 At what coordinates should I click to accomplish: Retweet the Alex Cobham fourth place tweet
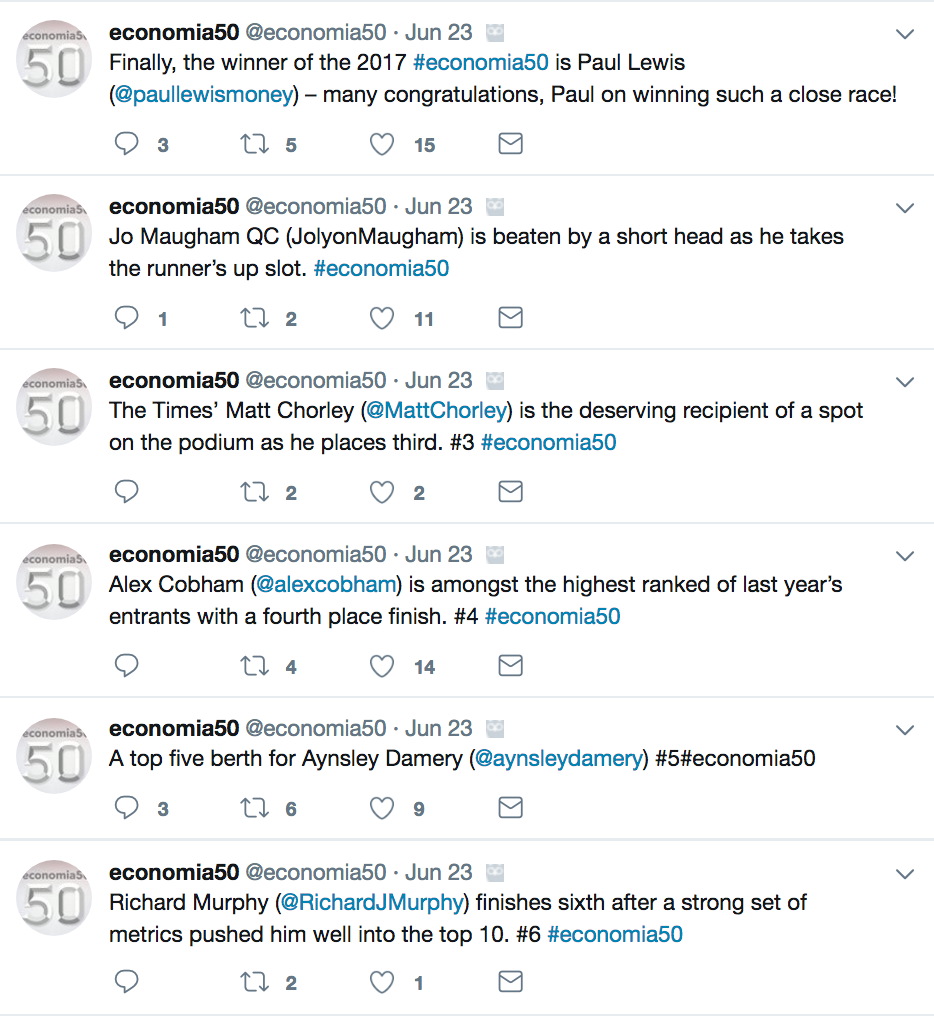coord(254,666)
